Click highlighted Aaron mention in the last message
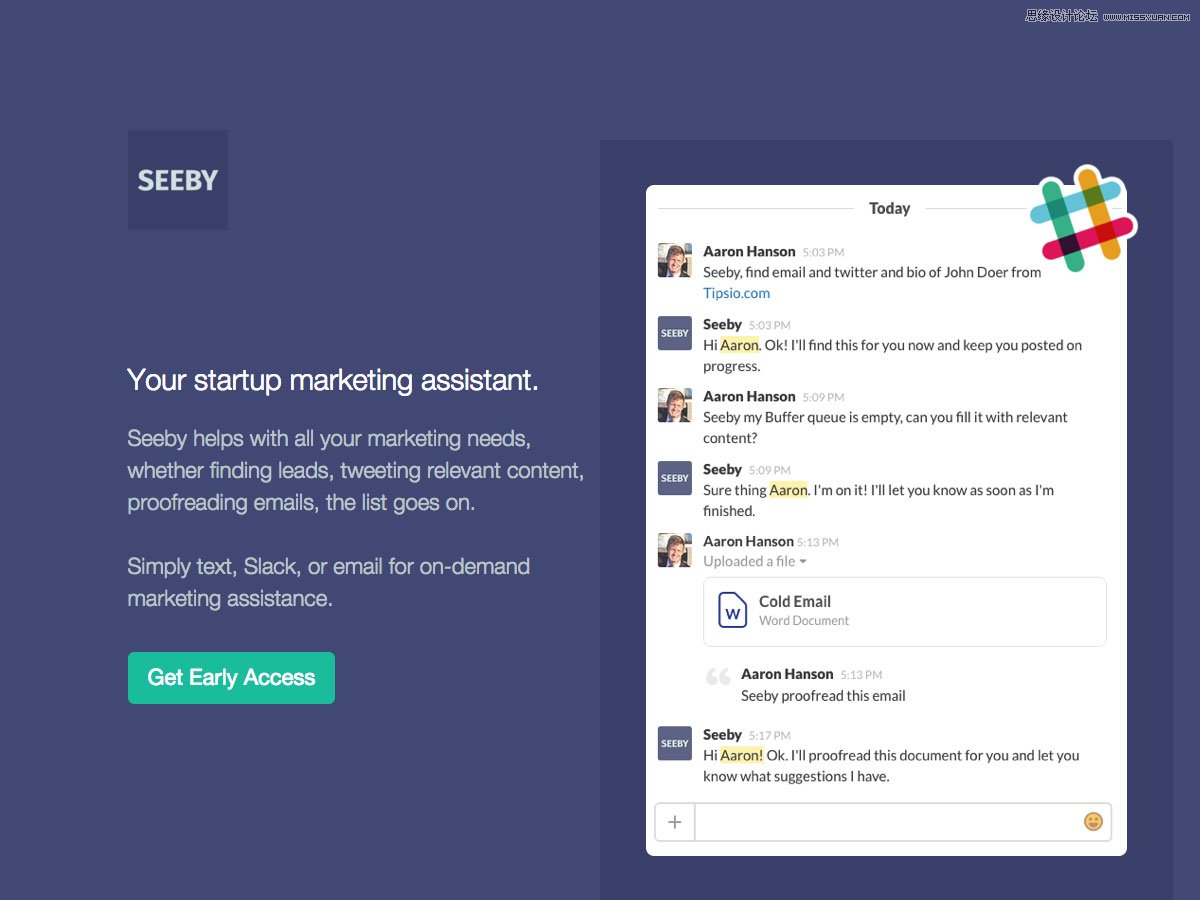 [x=741, y=755]
